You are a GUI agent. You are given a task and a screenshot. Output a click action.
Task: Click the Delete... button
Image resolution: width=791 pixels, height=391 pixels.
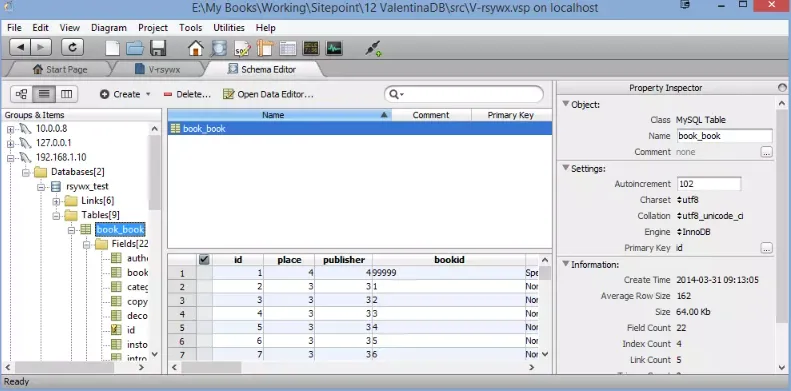click(187, 94)
